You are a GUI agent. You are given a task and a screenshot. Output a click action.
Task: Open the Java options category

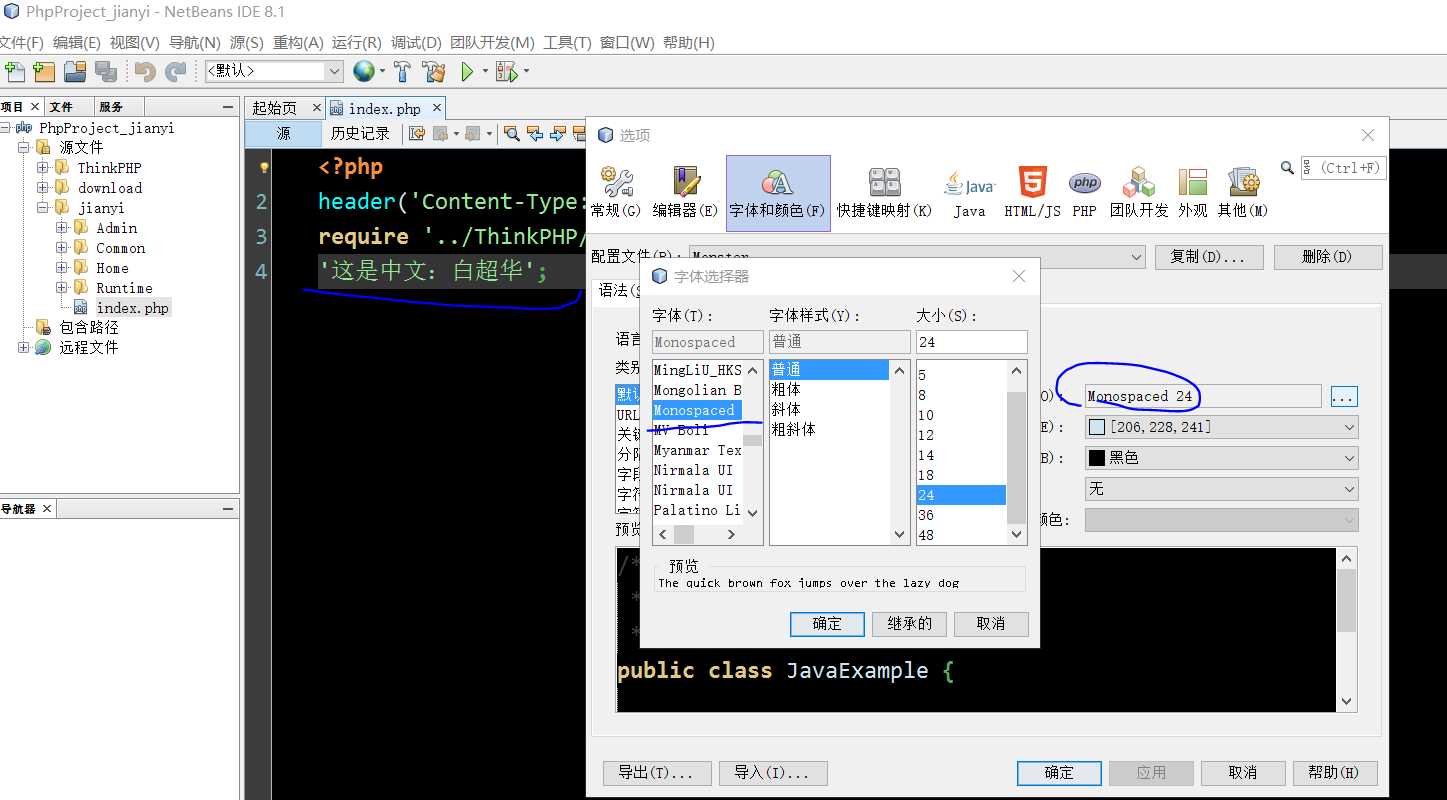point(969,193)
